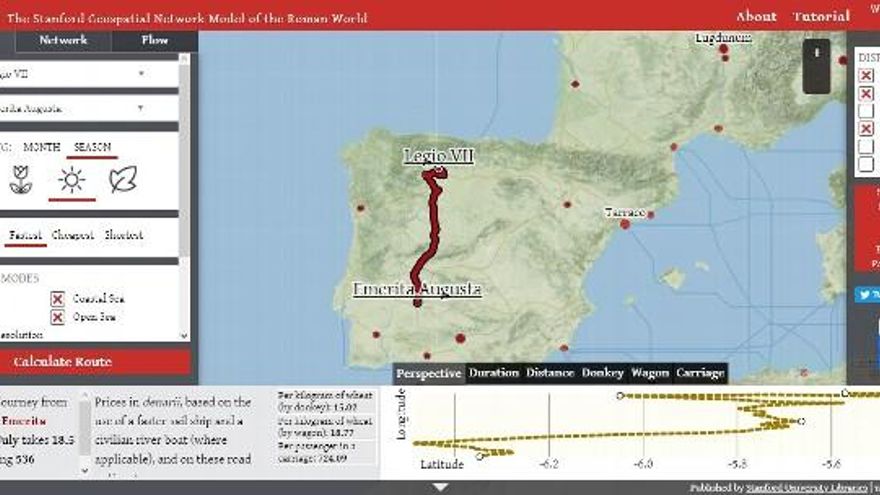
Task: Click the journey text scroll up arrow
Action: tap(85, 395)
